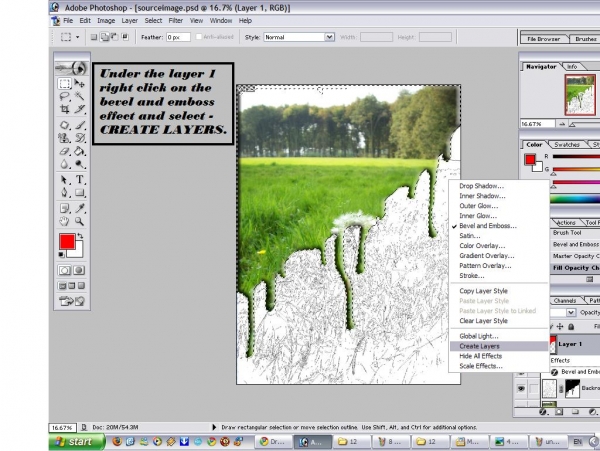The height and width of the screenshot is (451, 600).
Task: Hide the Background layer eye icon
Action: click(521, 389)
